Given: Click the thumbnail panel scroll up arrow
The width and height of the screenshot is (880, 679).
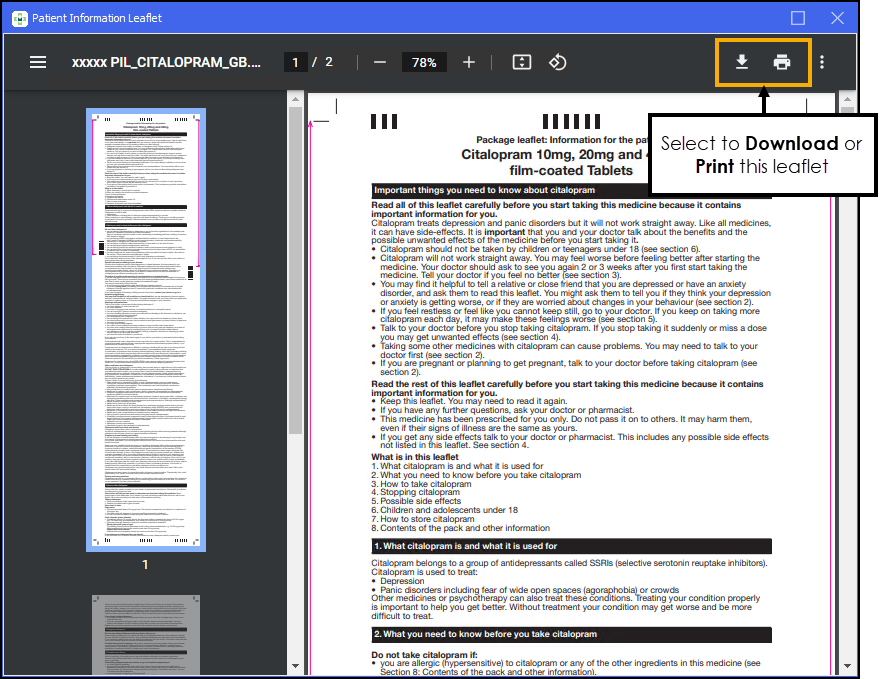Looking at the screenshot, I should 295,99.
